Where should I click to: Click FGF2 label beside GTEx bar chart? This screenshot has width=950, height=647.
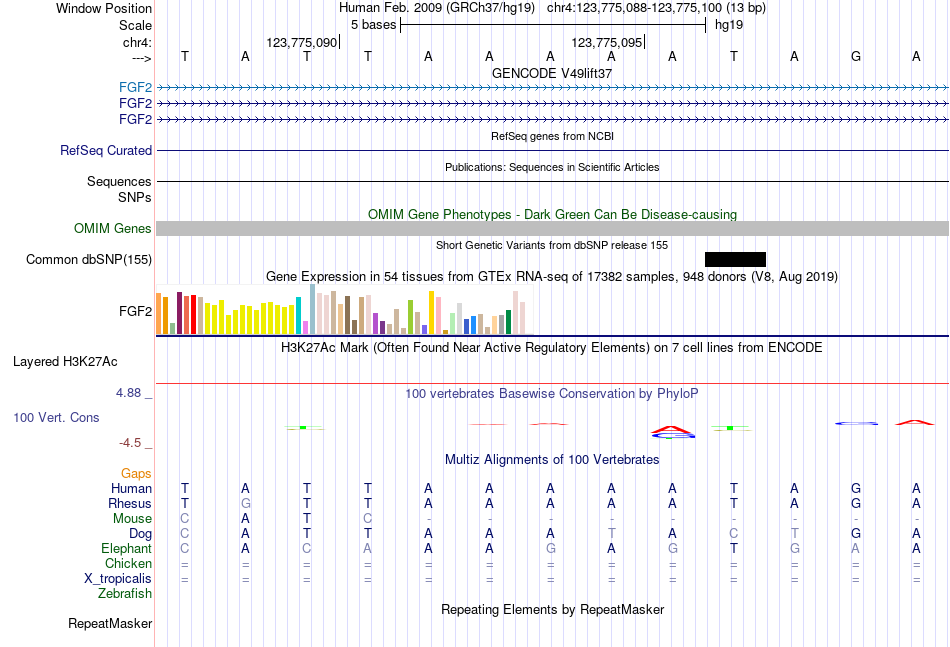pos(135,311)
